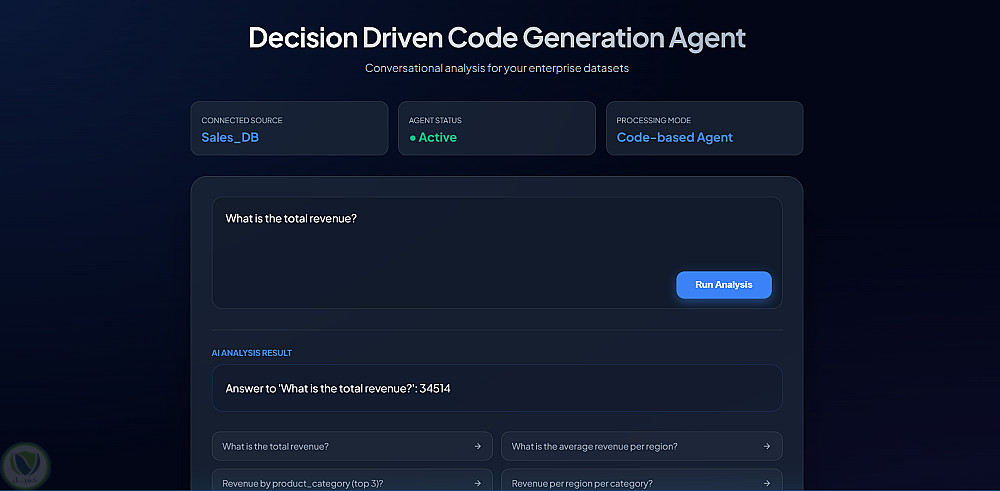
Task: Run the analysis with Run Analysis button
Action: pos(723,285)
